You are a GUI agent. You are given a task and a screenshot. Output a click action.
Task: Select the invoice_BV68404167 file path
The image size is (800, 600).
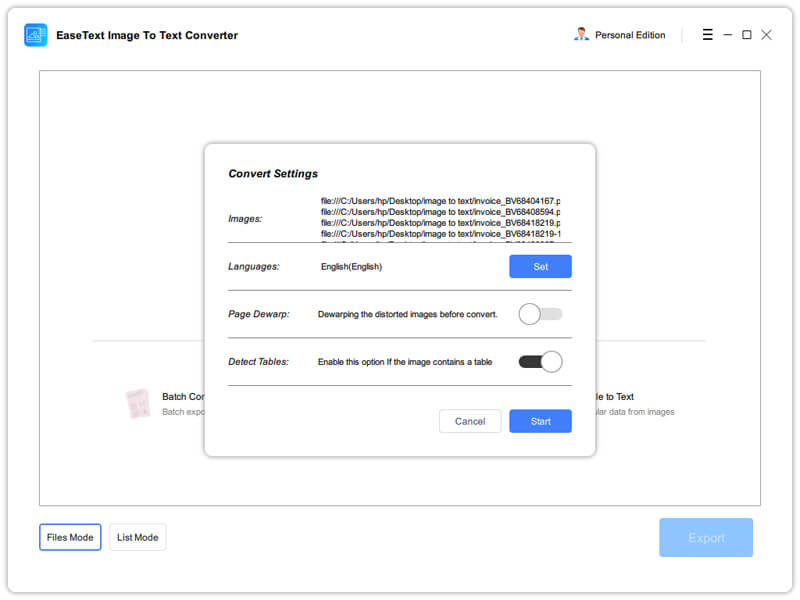[440, 201]
